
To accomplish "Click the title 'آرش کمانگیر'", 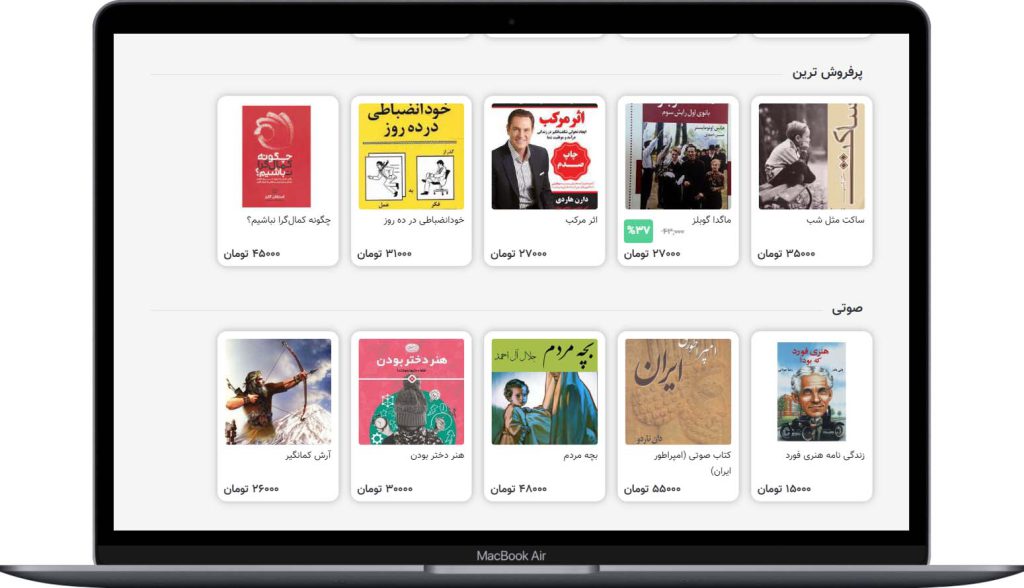I will tap(308, 455).
